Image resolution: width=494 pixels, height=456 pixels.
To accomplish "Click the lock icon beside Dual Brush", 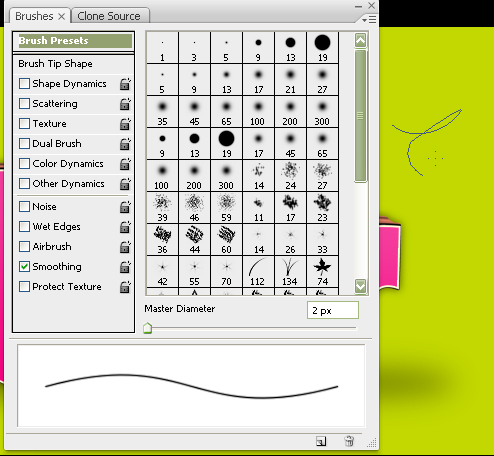I will point(125,144).
